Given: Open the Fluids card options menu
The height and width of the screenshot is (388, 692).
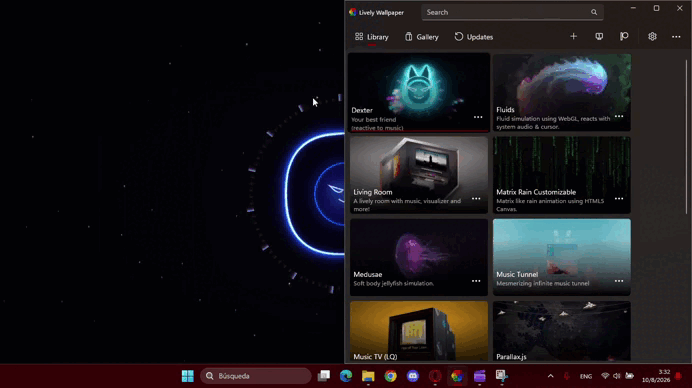Looking at the screenshot, I should 619,117.
